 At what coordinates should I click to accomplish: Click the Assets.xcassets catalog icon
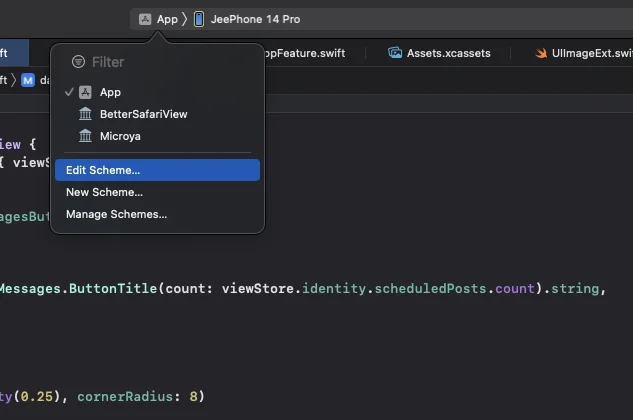(395, 53)
